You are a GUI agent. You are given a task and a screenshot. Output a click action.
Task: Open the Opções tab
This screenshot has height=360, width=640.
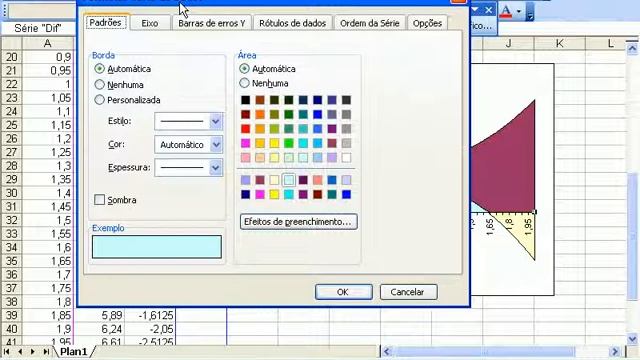[x=427, y=23]
